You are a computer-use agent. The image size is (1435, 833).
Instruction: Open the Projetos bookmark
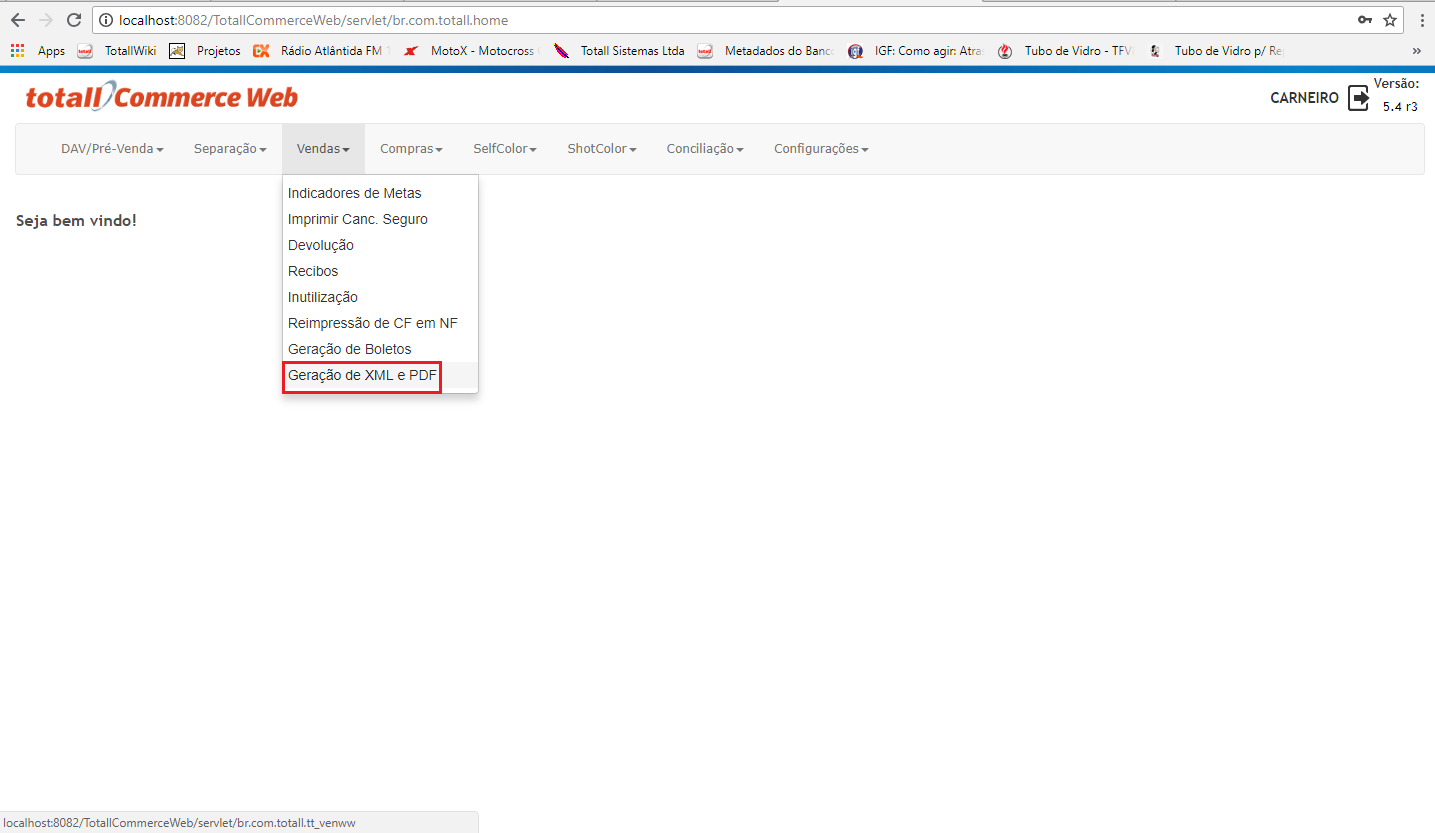[x=205, y=51]
